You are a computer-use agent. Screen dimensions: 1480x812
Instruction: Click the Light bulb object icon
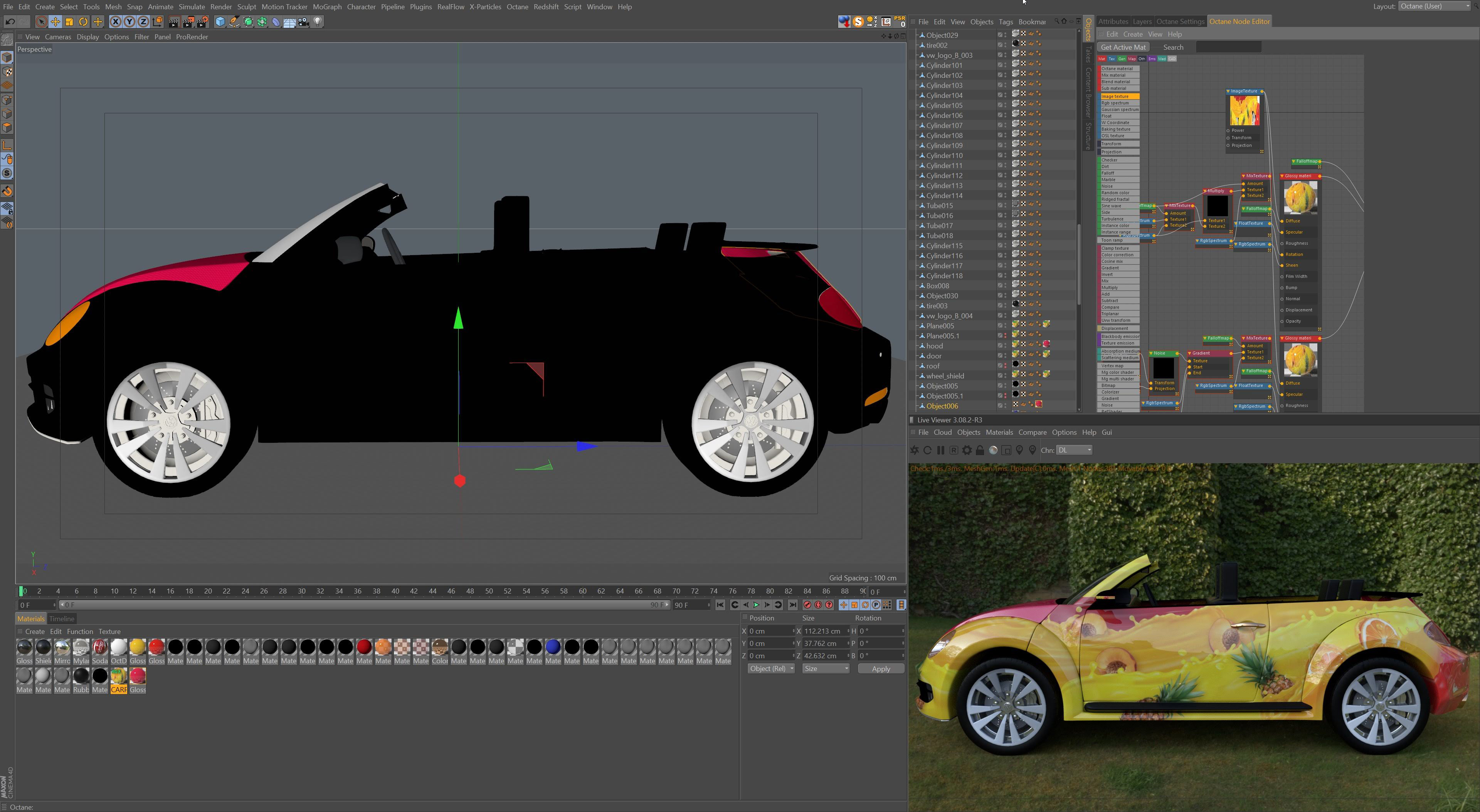(318, 22)
